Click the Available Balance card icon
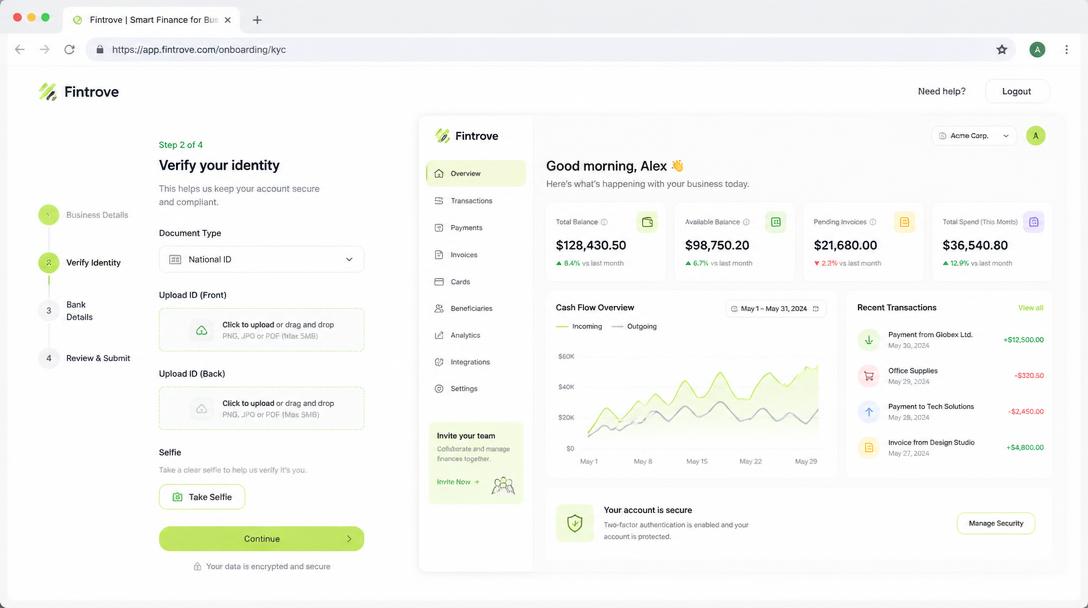 tap(776, 222)
